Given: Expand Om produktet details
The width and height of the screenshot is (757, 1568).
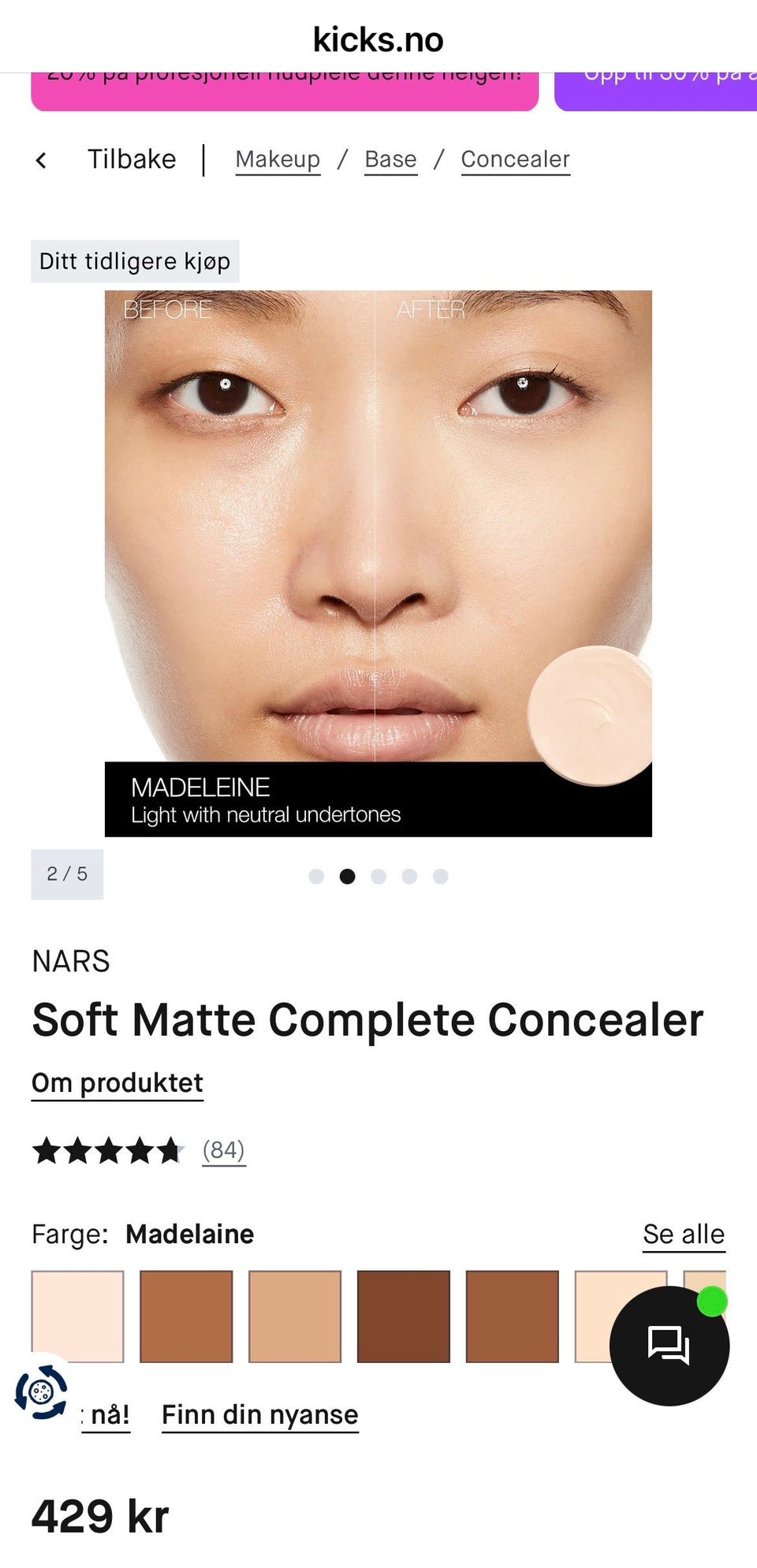Looking at the screenshot, I should coord(117,1083).
